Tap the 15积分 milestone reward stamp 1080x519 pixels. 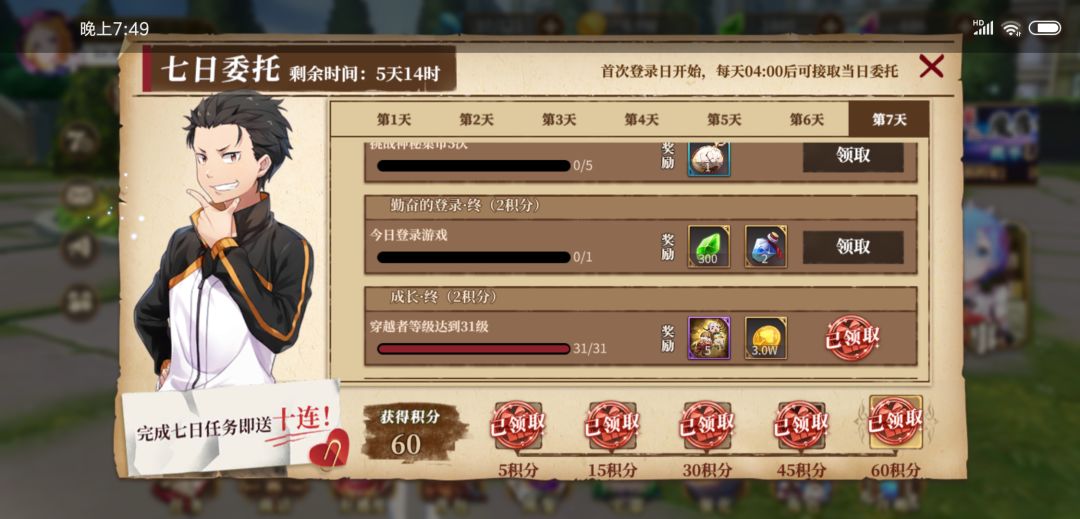(612, 425)
